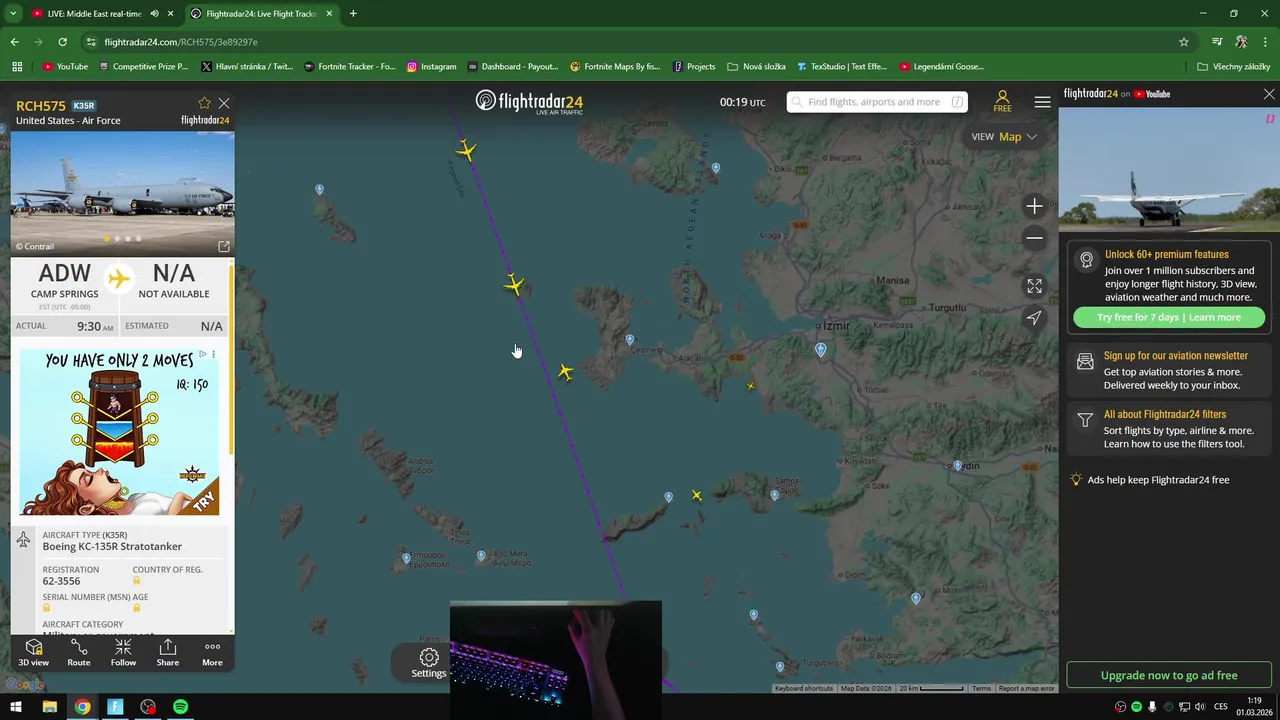Center map on my location
The width and height of the screenshot is (1280, 720).
[1034, 318]
